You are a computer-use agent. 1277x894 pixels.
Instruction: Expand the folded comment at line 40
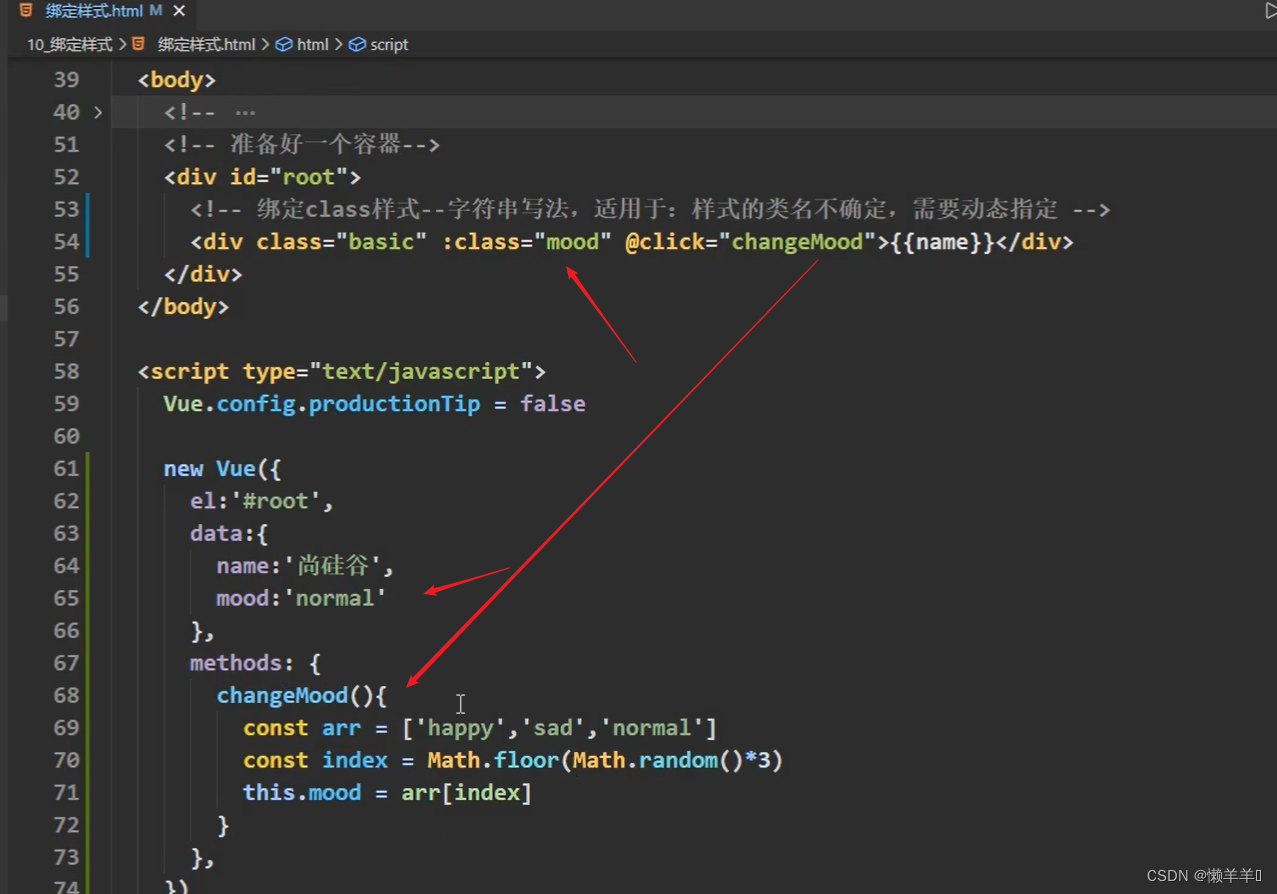98,112
